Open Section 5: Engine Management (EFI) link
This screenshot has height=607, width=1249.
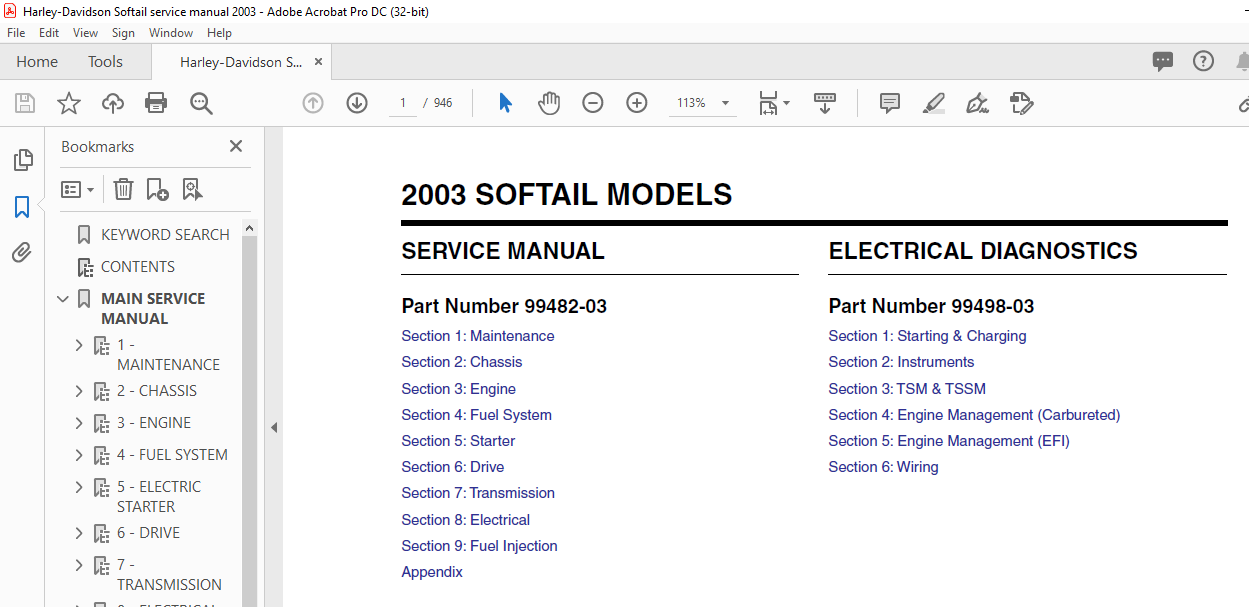(x=949, y=441)
